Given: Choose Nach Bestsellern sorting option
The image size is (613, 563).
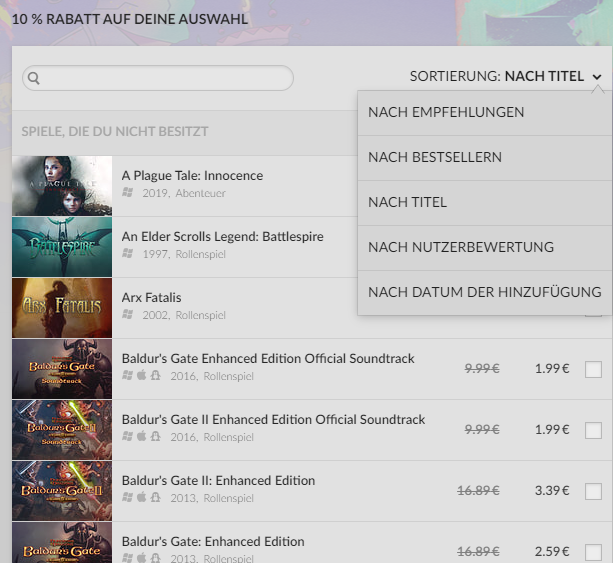Looking at the screenshot, I should click(485, 158).
